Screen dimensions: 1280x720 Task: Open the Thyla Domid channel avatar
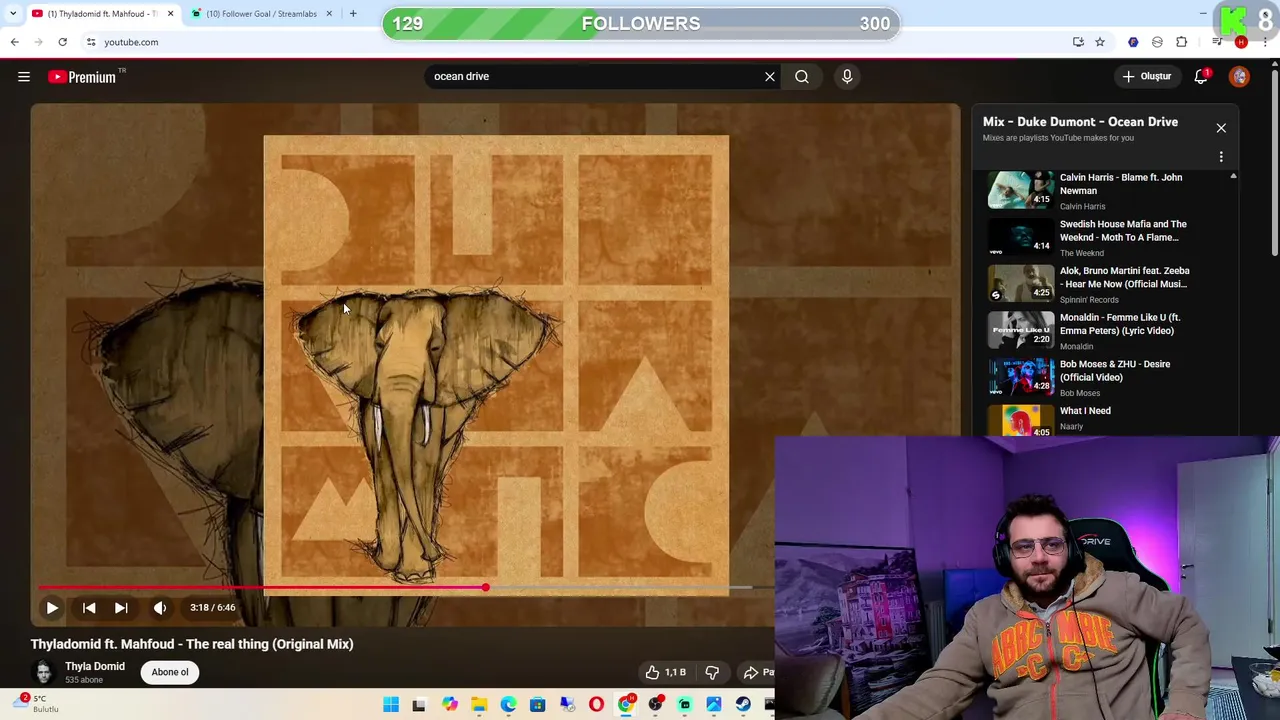44,672
